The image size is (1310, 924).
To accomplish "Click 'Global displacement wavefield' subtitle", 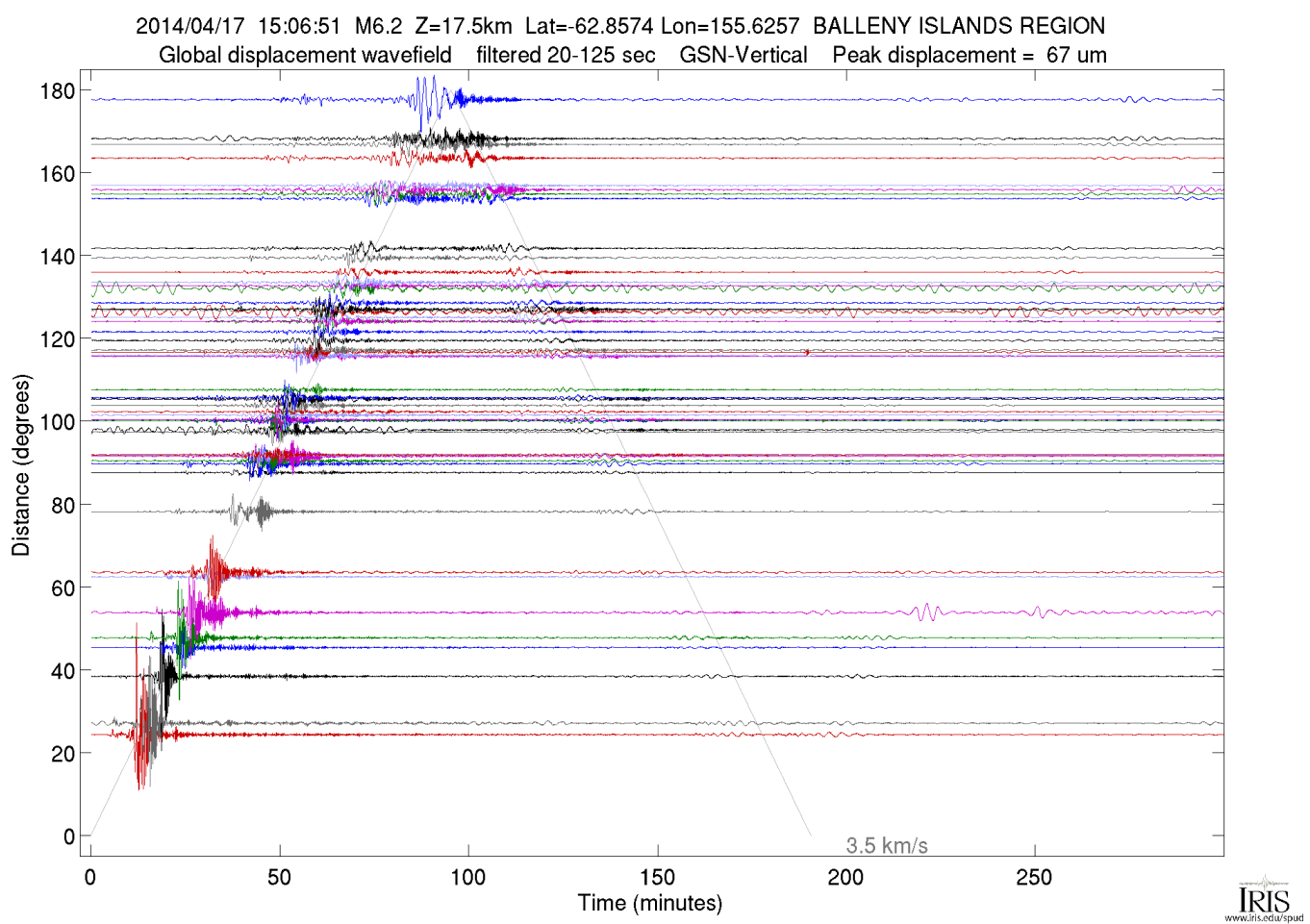I will (x=305, y=56).
